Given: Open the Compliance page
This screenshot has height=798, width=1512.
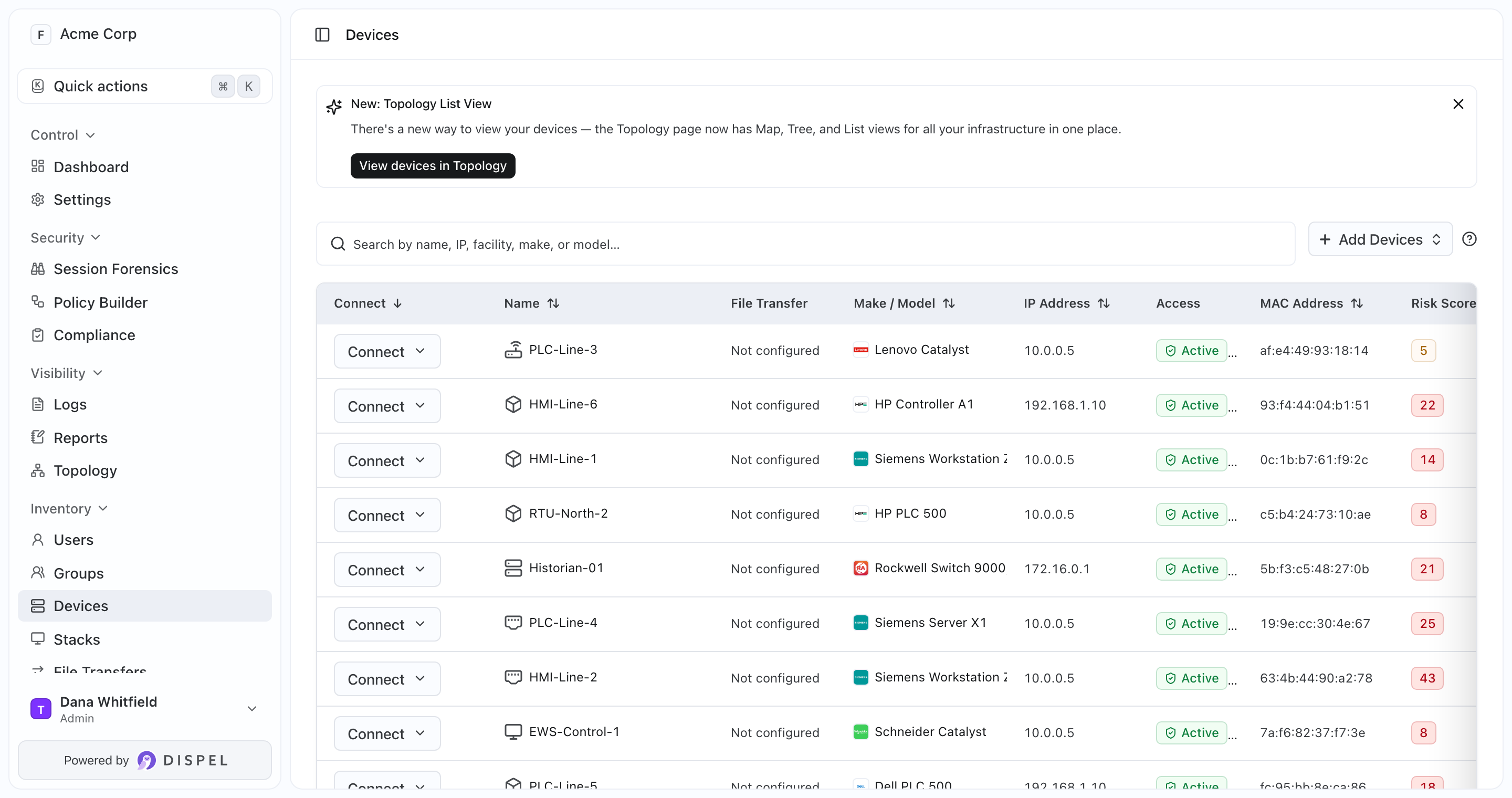Looking at the screenshot, I should pos(144,335).
